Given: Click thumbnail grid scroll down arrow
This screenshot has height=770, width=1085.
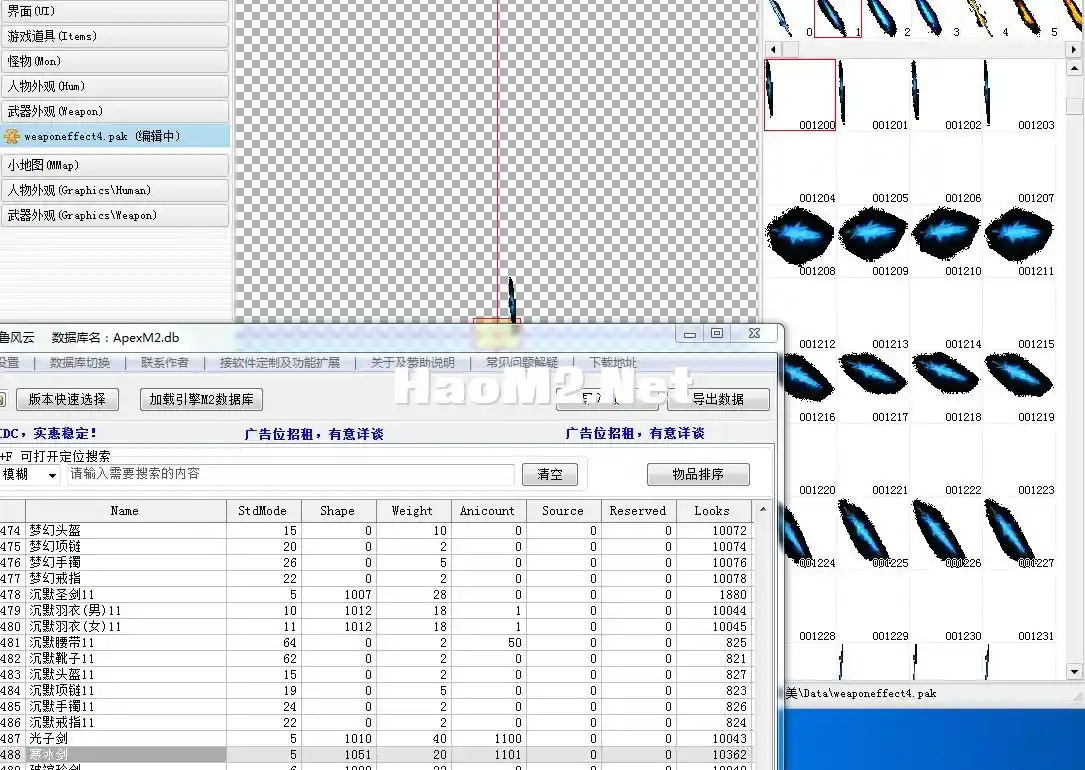Looking at the screenshot, I should [x=1074, y=671].
